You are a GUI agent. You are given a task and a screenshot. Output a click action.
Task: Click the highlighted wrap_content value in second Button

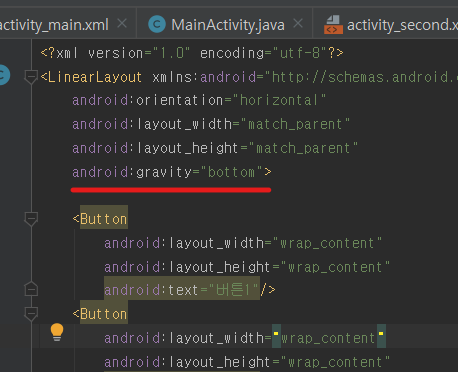coord(329,338)
